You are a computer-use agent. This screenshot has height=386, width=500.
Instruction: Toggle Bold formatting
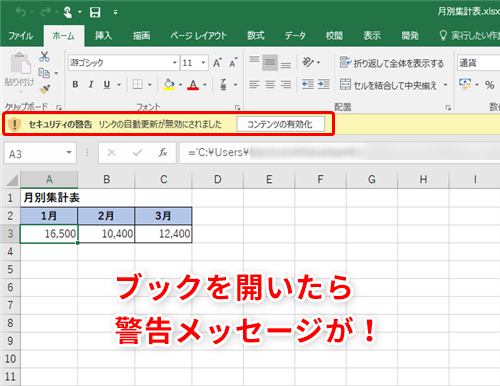75,85
